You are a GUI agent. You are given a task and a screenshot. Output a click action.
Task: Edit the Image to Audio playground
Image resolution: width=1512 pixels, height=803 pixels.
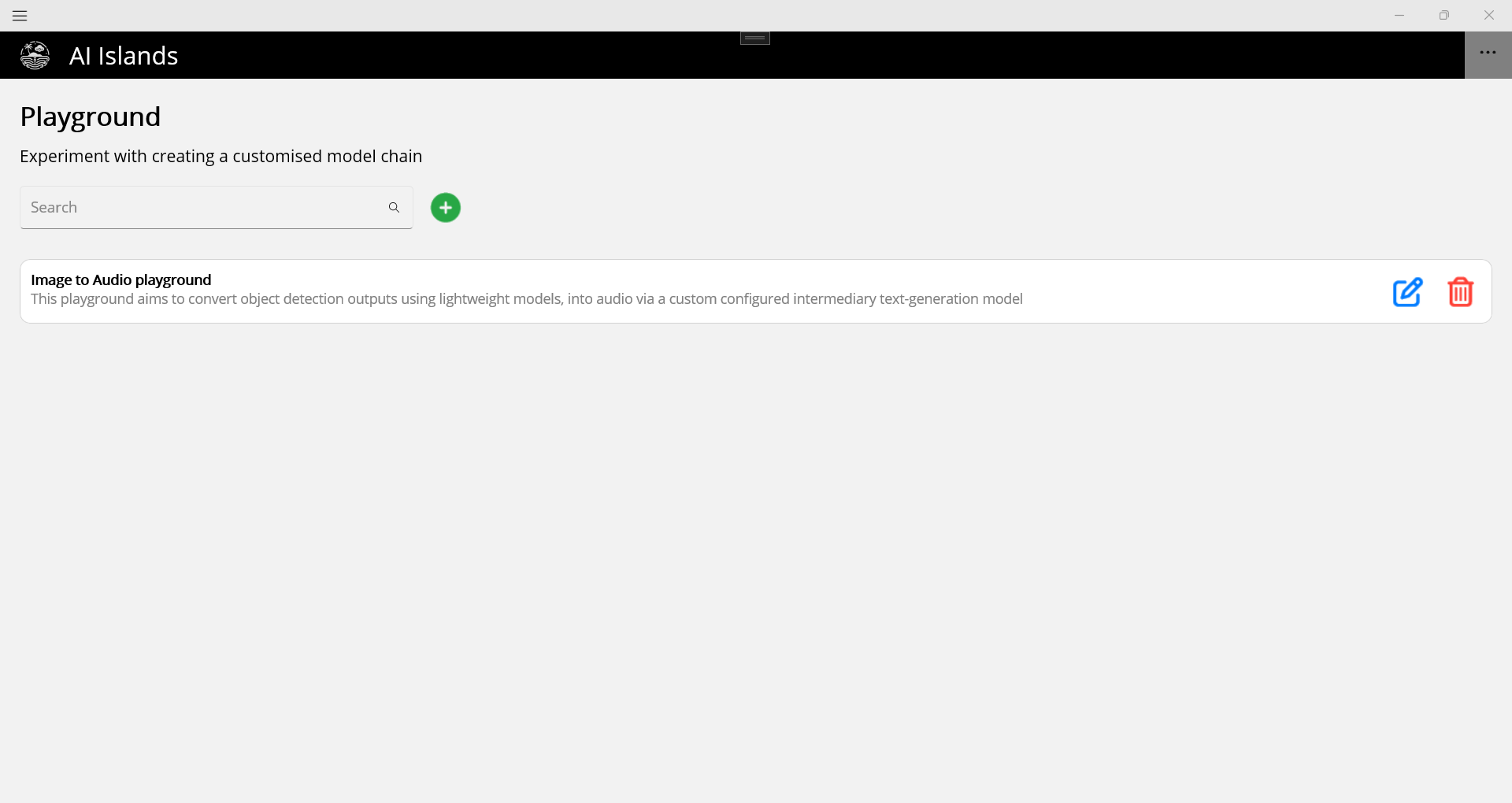point(1407,292)
